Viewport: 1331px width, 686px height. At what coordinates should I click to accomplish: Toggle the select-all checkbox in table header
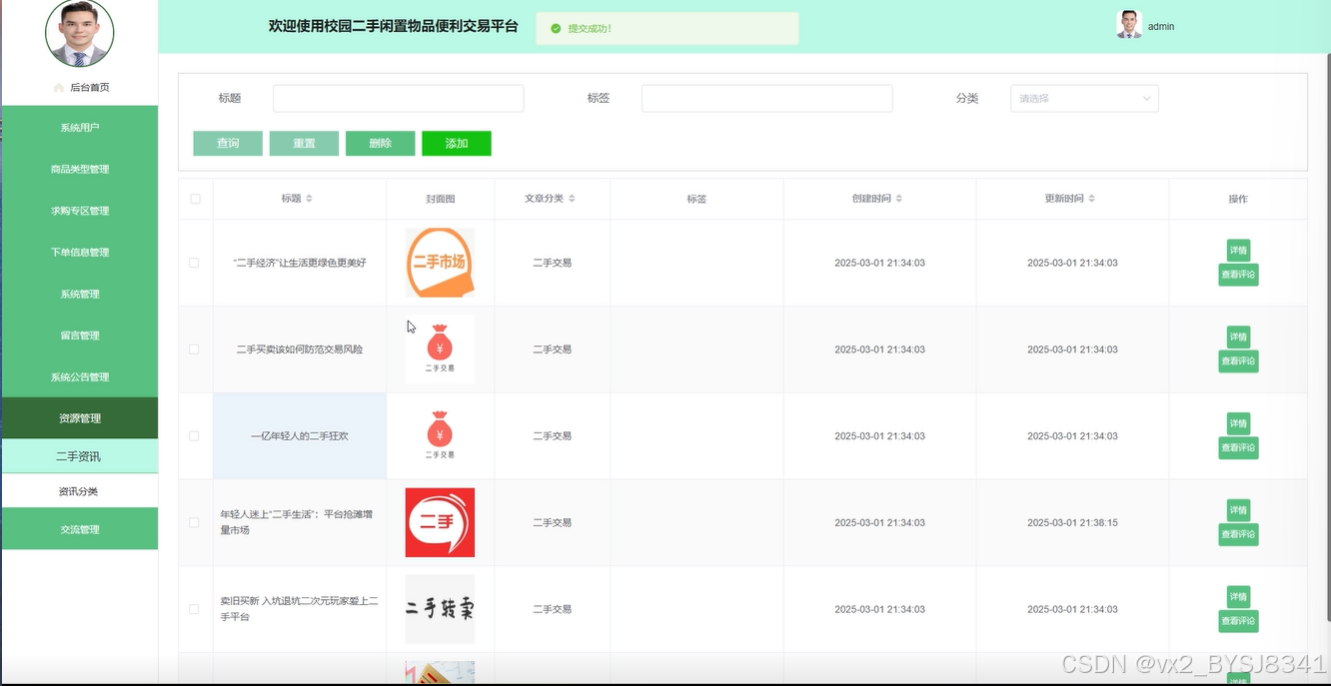(x=195, y=199)
